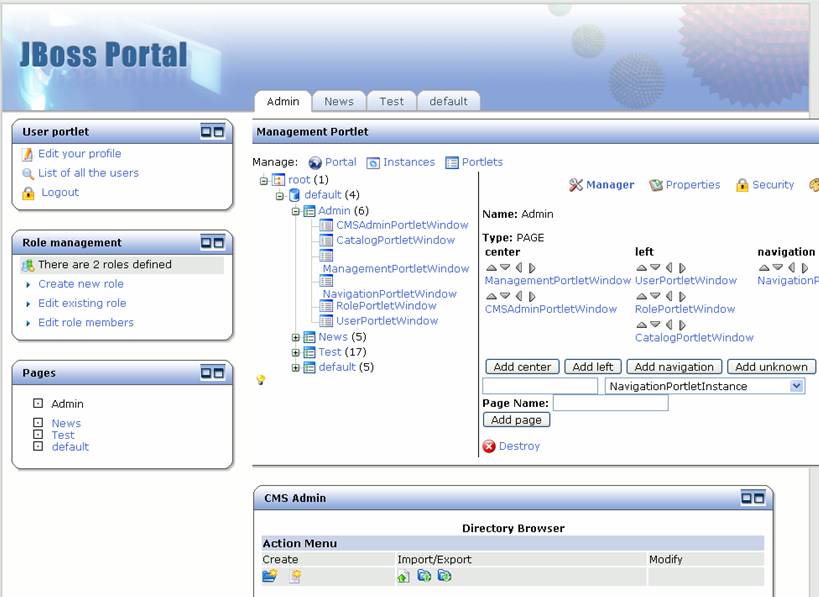Image resolution: width=819 pixels, height=597 pixels.
Task: Collapse the root node in the tree
Action: [x=264, y=181]
